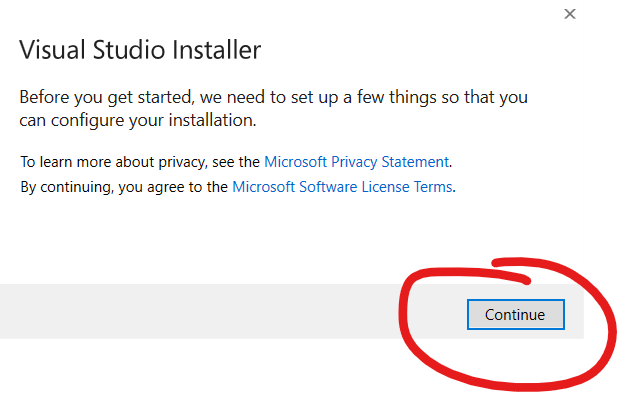
Task: Open the Microsoft Software License Terms link
Action: (342, 187)
